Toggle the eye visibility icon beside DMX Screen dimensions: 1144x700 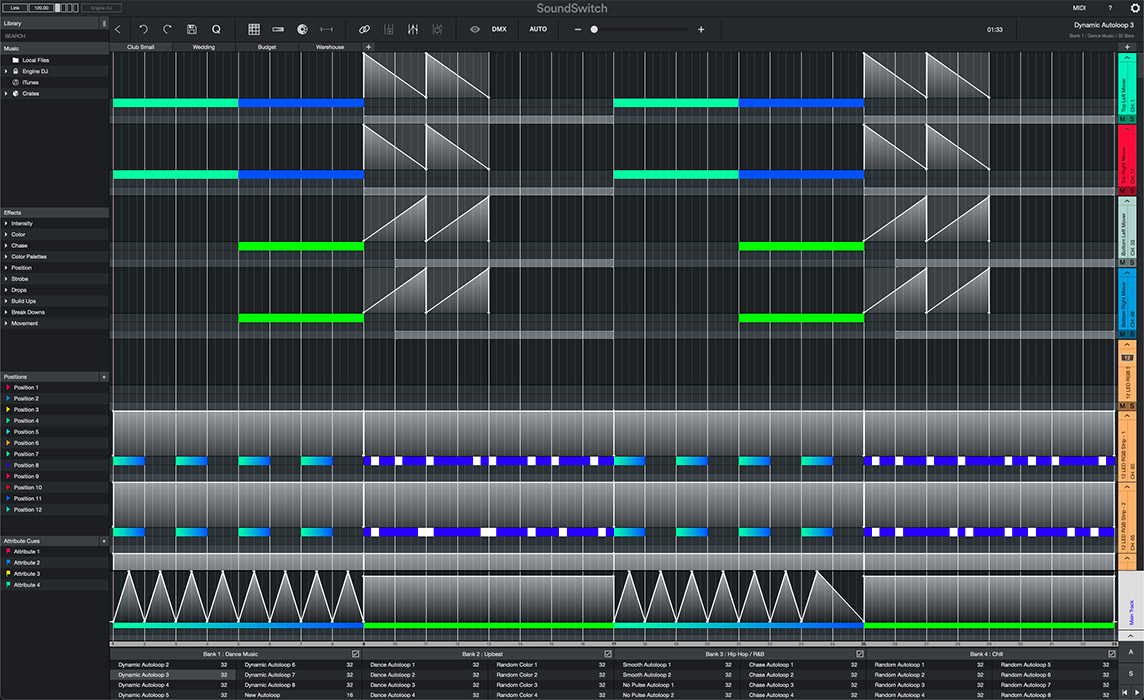click(475, 30)
